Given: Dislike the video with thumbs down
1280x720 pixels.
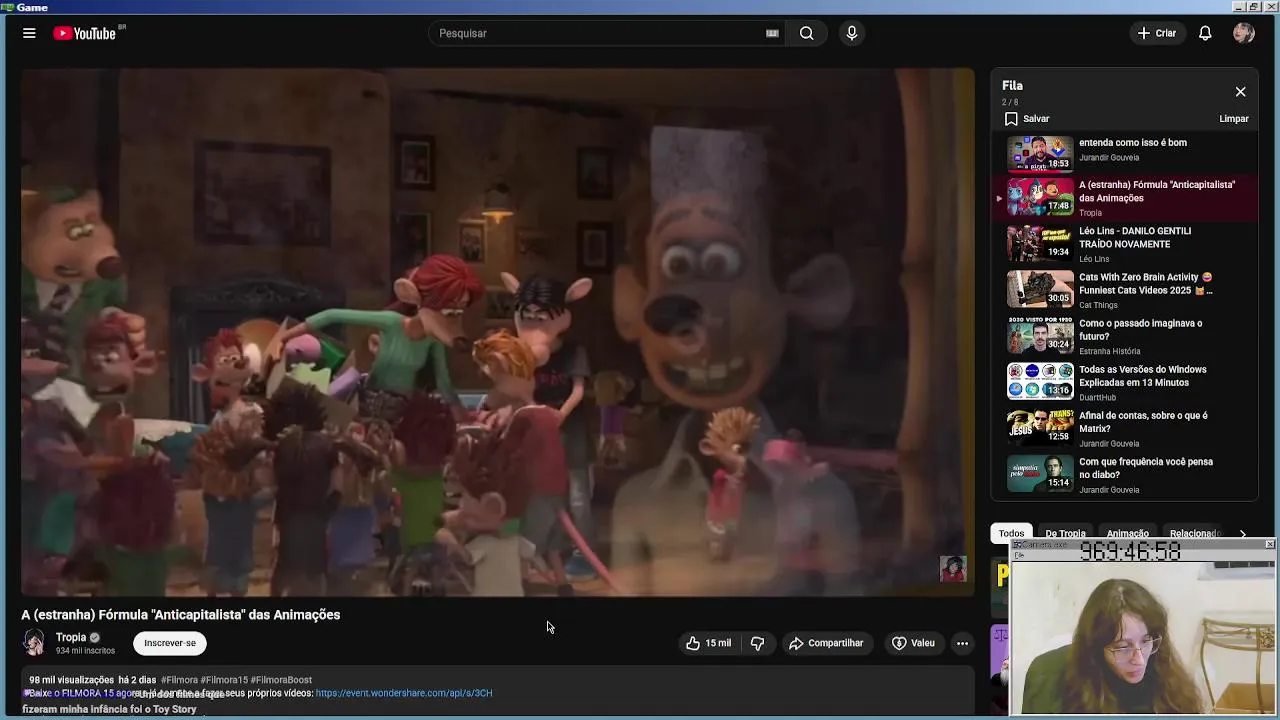Looking at the screenshot, I should click(757, 643).
